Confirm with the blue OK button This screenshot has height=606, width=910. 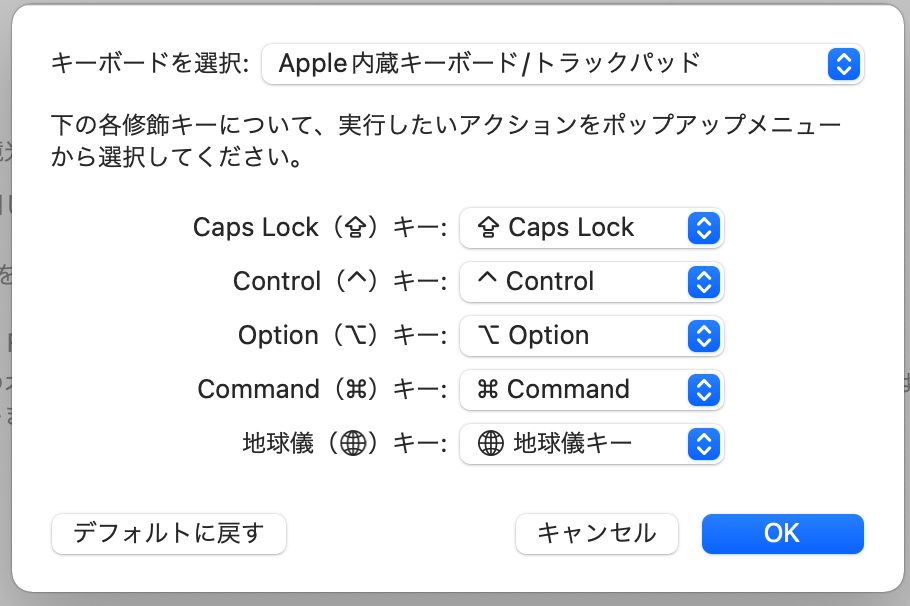[x=782, y=533]
